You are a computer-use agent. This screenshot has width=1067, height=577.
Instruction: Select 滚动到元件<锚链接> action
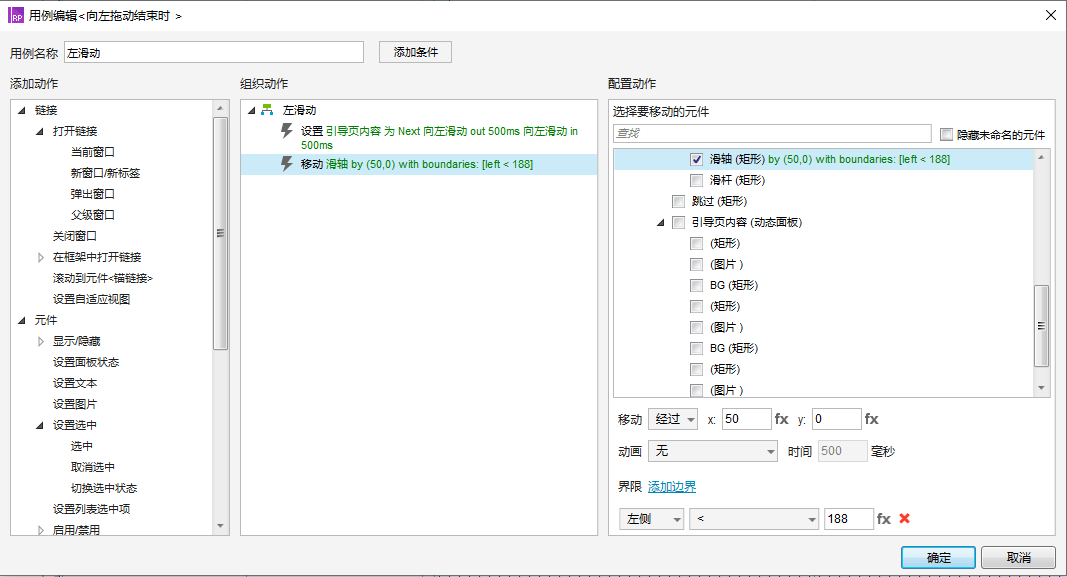[x=103, y=278]
